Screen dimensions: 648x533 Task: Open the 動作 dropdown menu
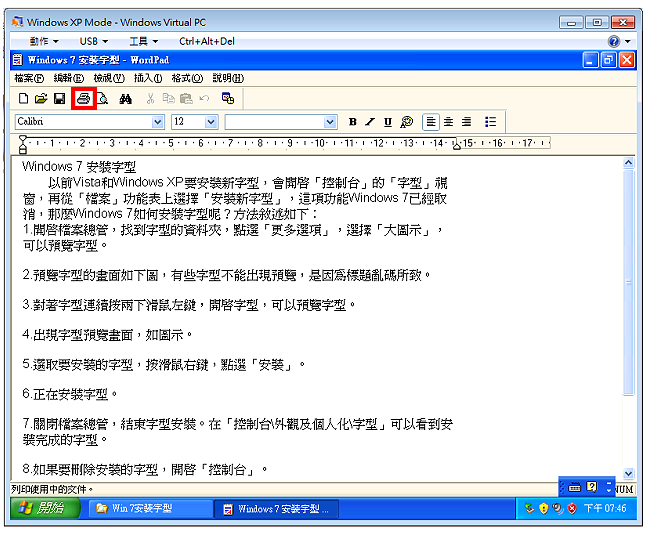(x=44, y=41)
